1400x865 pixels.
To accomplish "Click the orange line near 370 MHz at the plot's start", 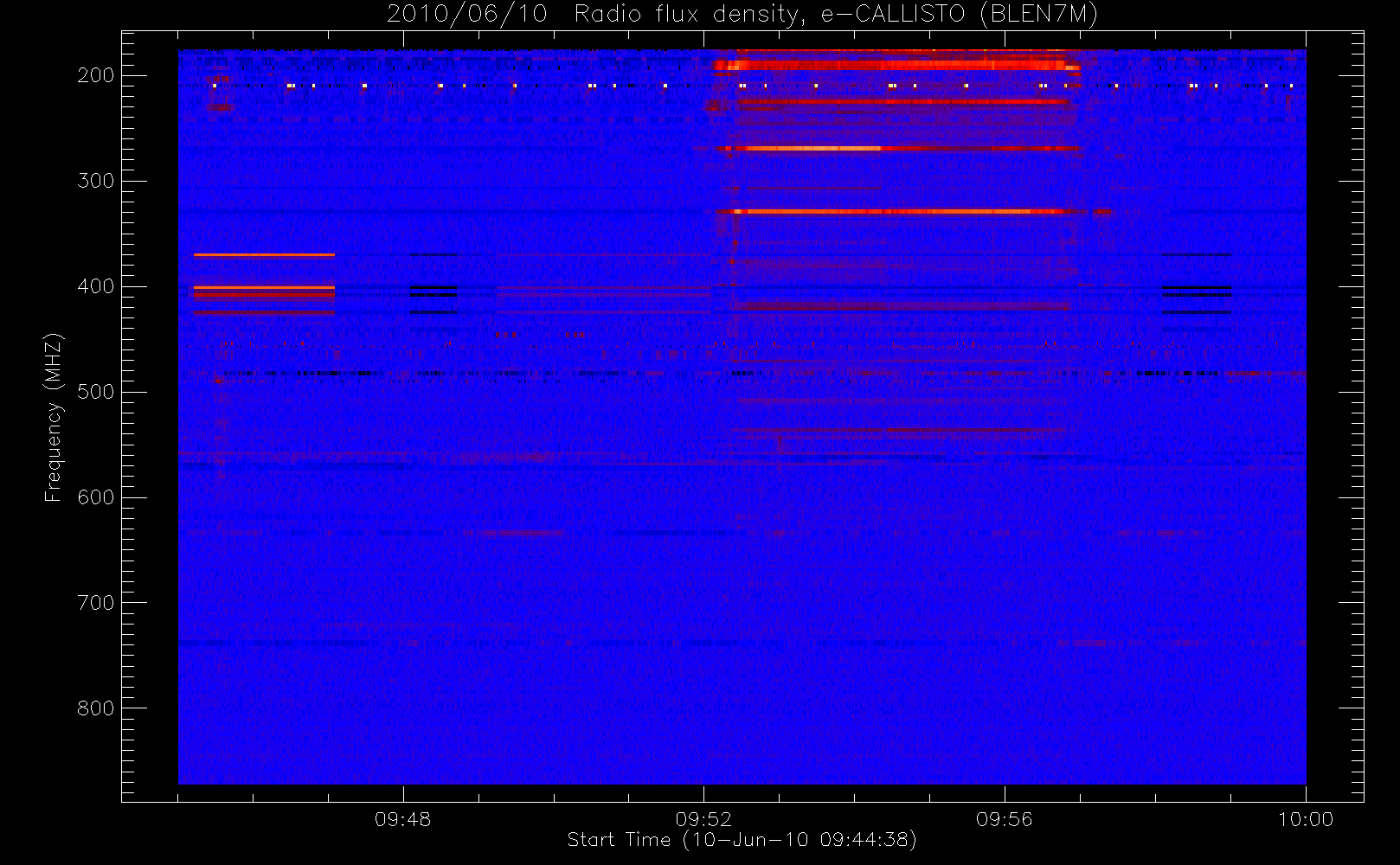I will pos(264,255).
